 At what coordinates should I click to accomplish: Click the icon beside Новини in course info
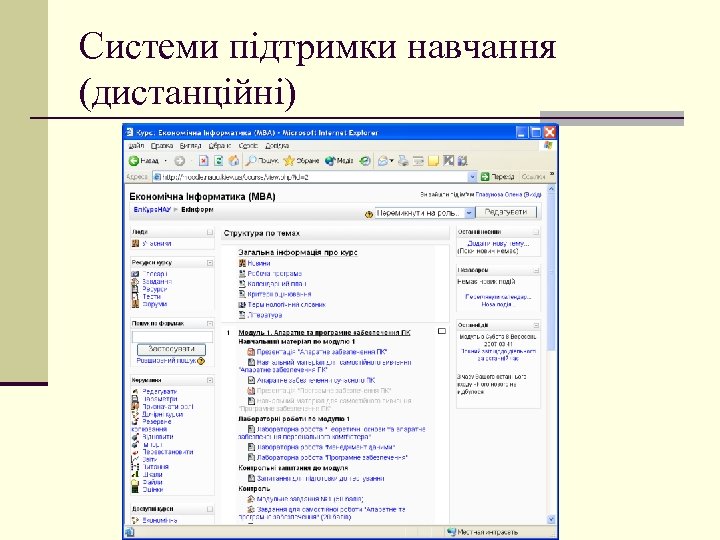242,263
